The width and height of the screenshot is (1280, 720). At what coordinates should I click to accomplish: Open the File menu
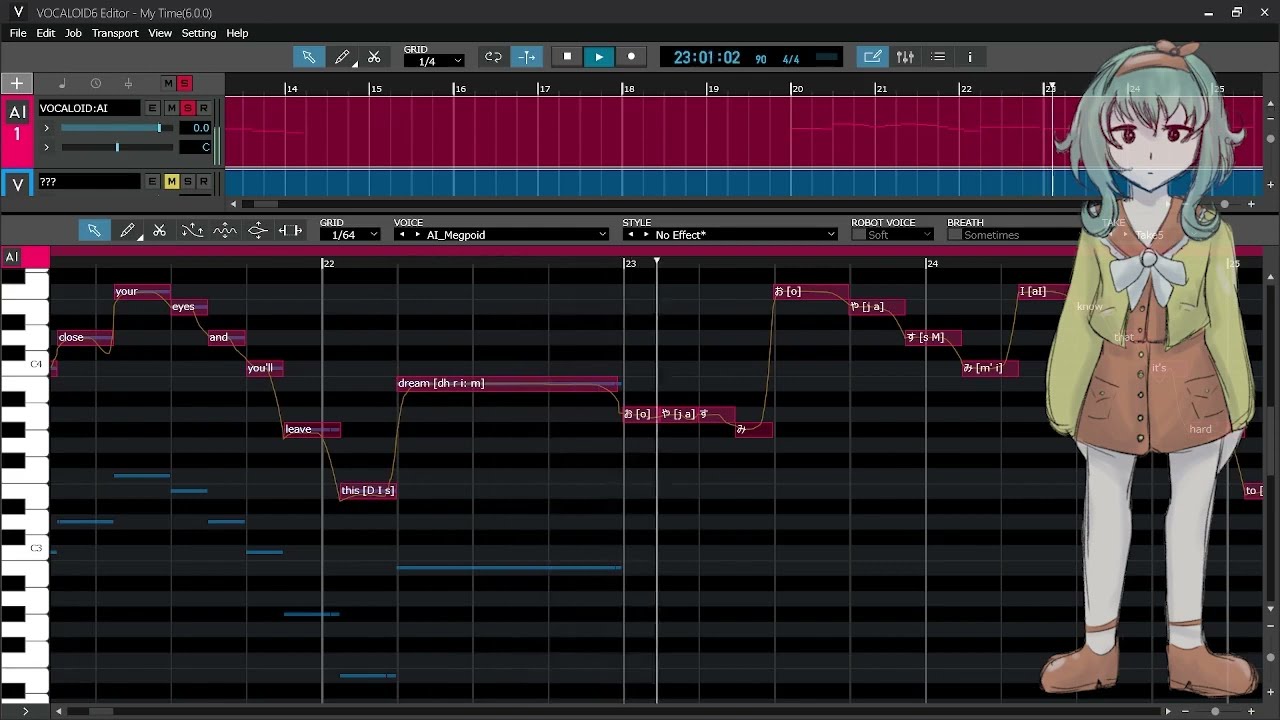18,33
